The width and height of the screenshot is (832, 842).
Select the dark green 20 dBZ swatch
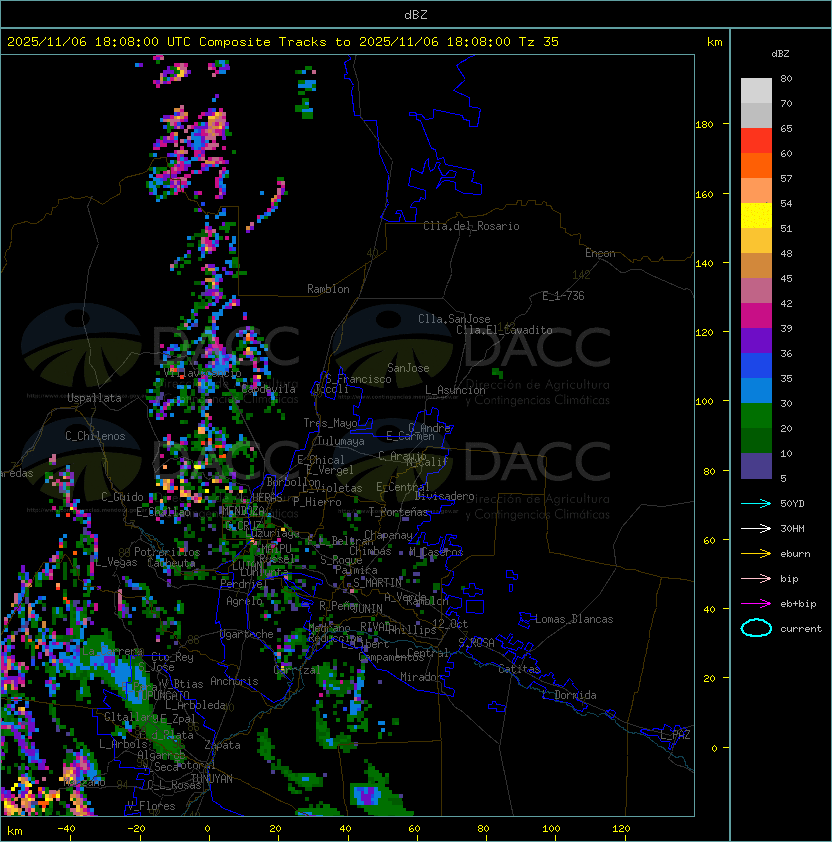(756, 440)
